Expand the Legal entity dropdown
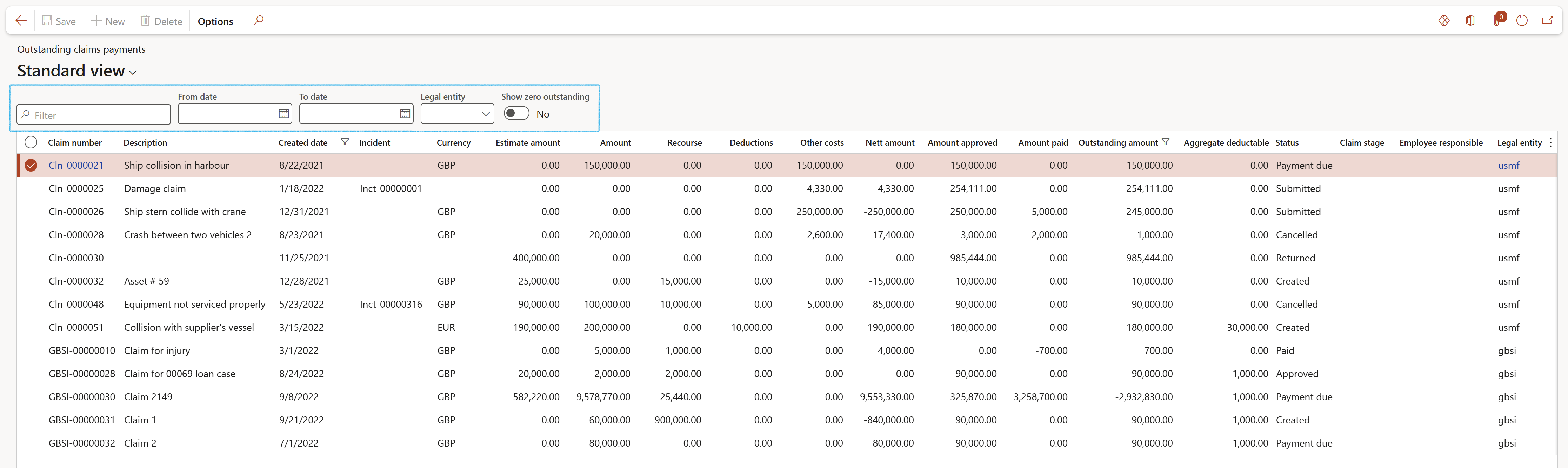The height and width of the screenshot is (468, 1568). 485,114
